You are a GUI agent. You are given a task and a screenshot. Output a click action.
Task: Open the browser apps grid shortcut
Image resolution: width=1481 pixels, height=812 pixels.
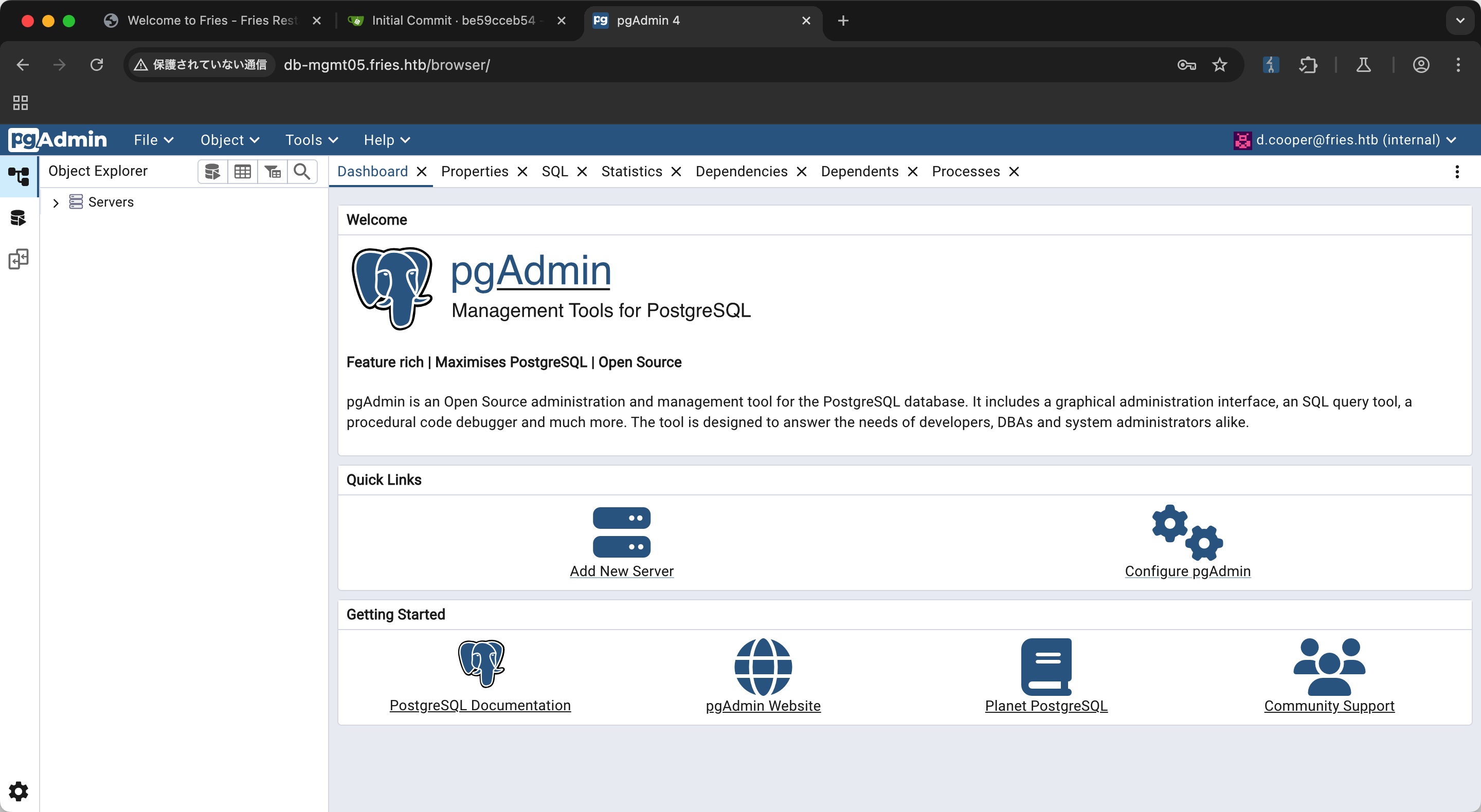click(x=21, y=103)
